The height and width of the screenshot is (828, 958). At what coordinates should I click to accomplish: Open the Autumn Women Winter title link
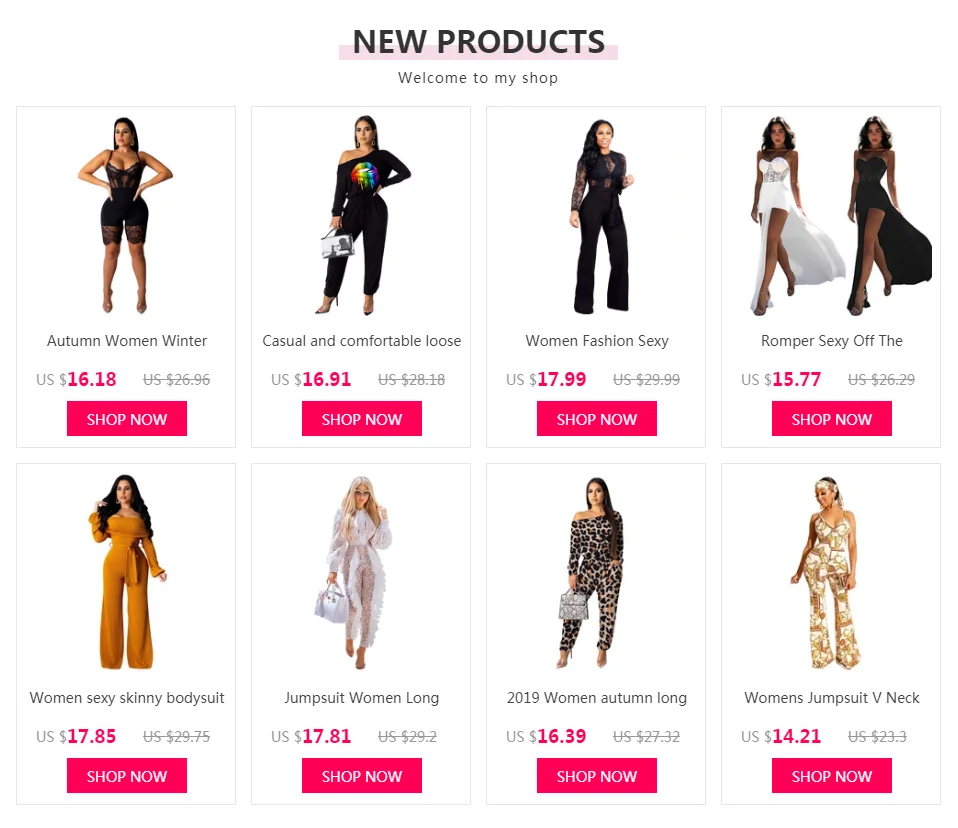[x=127, y=341]
